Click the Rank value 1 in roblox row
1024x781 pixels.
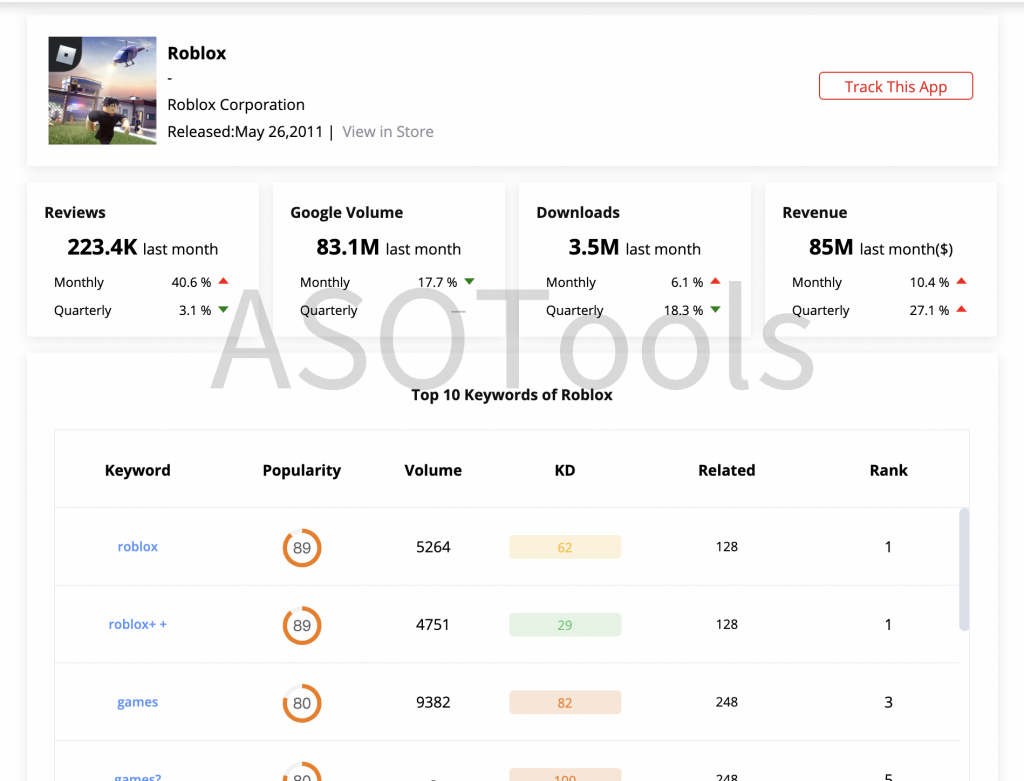point(888,547)
